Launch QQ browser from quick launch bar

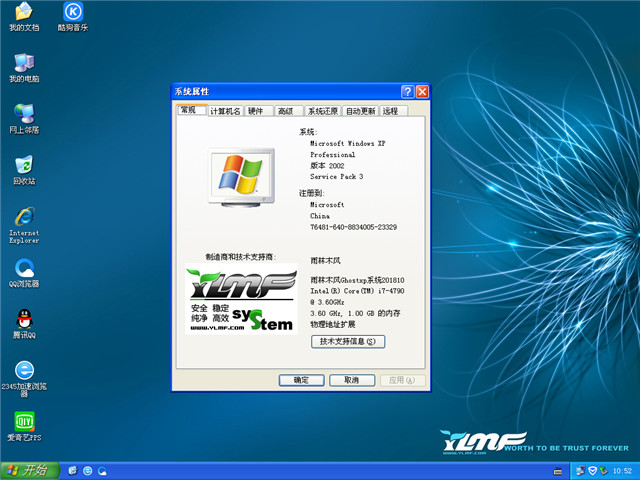(x=102, y=471)
